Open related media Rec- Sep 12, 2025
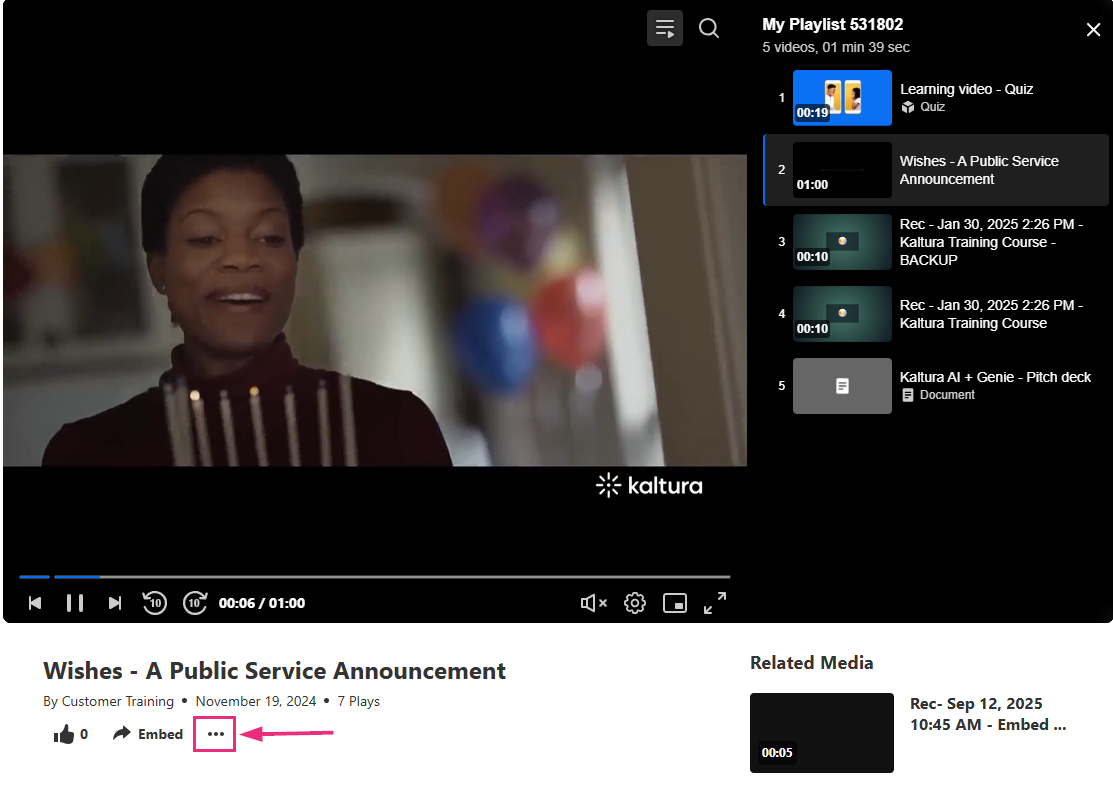The height and width of the screenshot is (788, 1113). 988,714
